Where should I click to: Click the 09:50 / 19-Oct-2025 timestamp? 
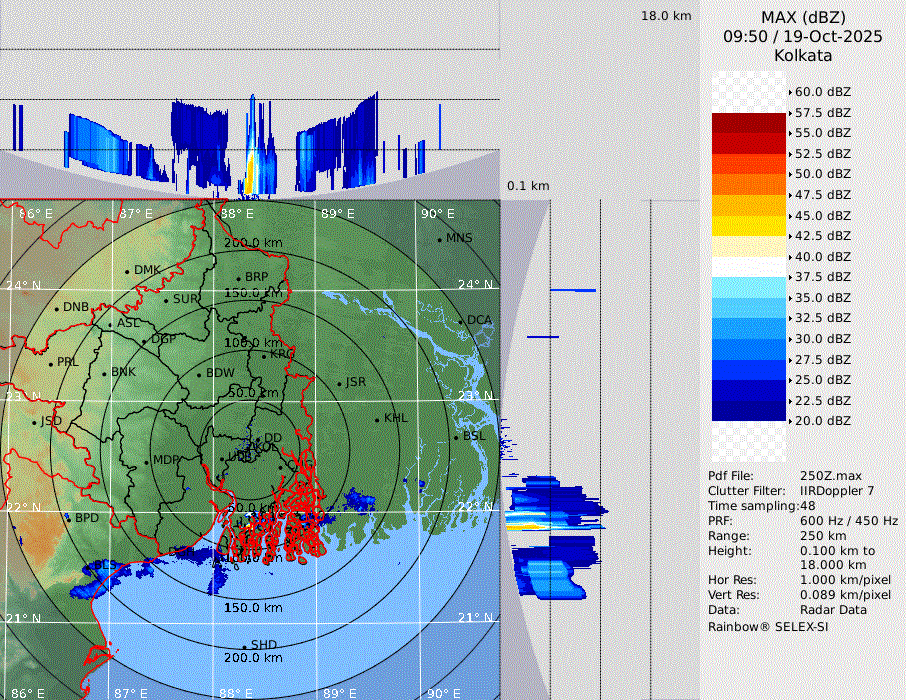(x=802, y=36)
